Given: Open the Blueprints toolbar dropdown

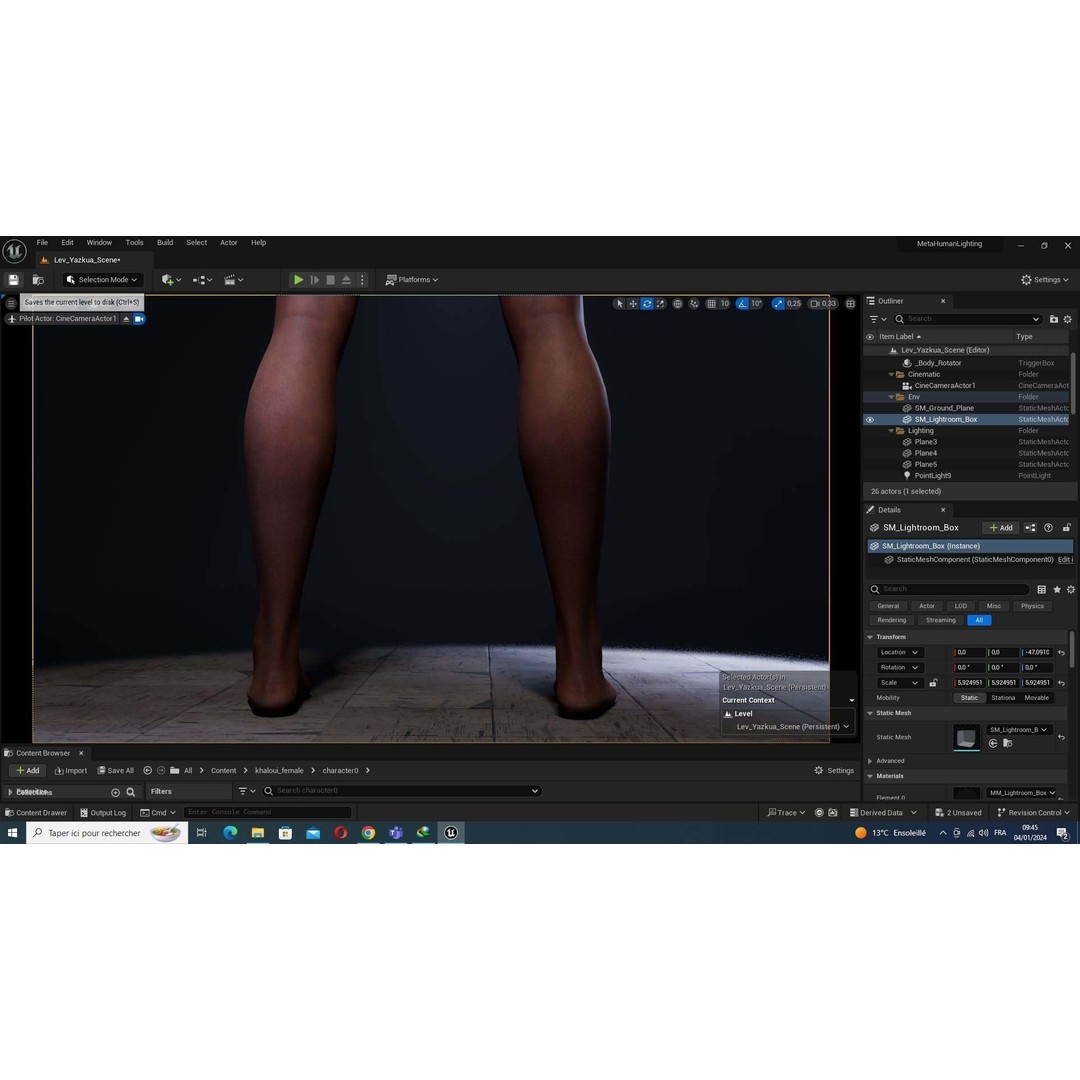Looking at the screenshot, I should click(202, 280).
